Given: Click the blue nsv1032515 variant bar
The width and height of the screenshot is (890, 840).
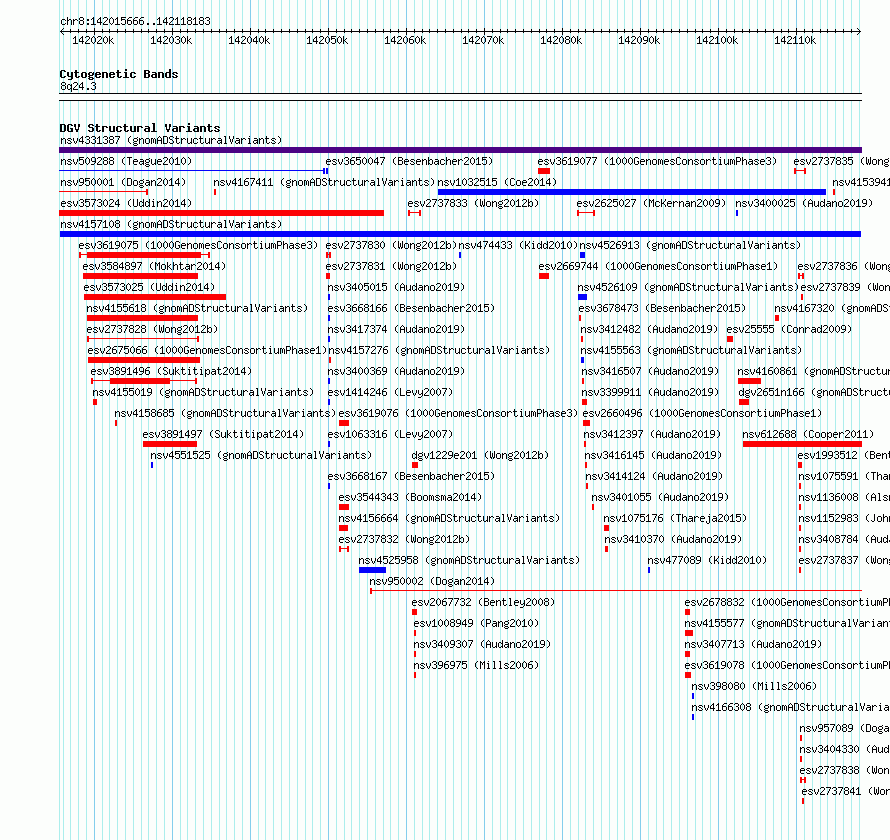Looking at the screenshot, I should [x=632, y=192].
